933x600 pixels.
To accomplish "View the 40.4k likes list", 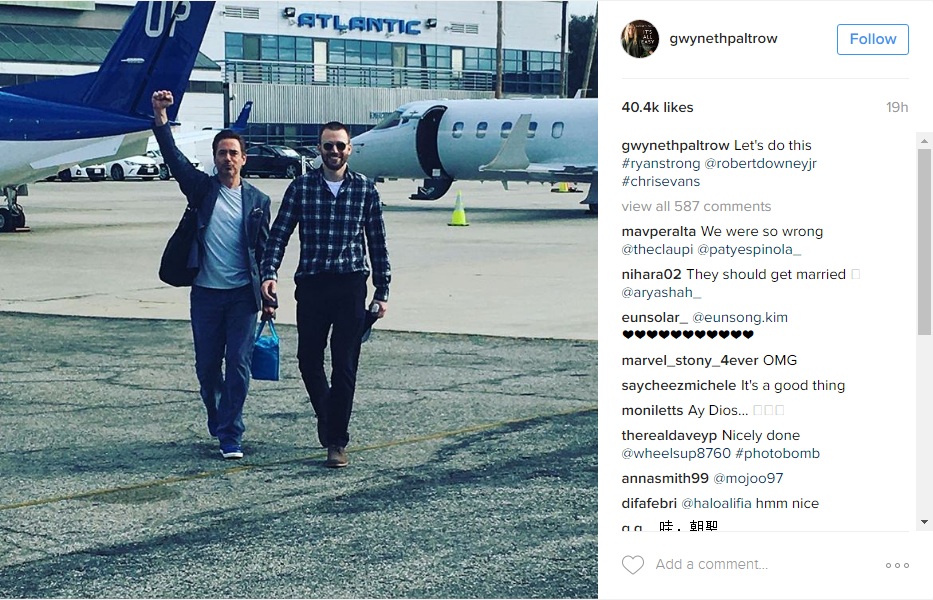I will click(657, 107).
